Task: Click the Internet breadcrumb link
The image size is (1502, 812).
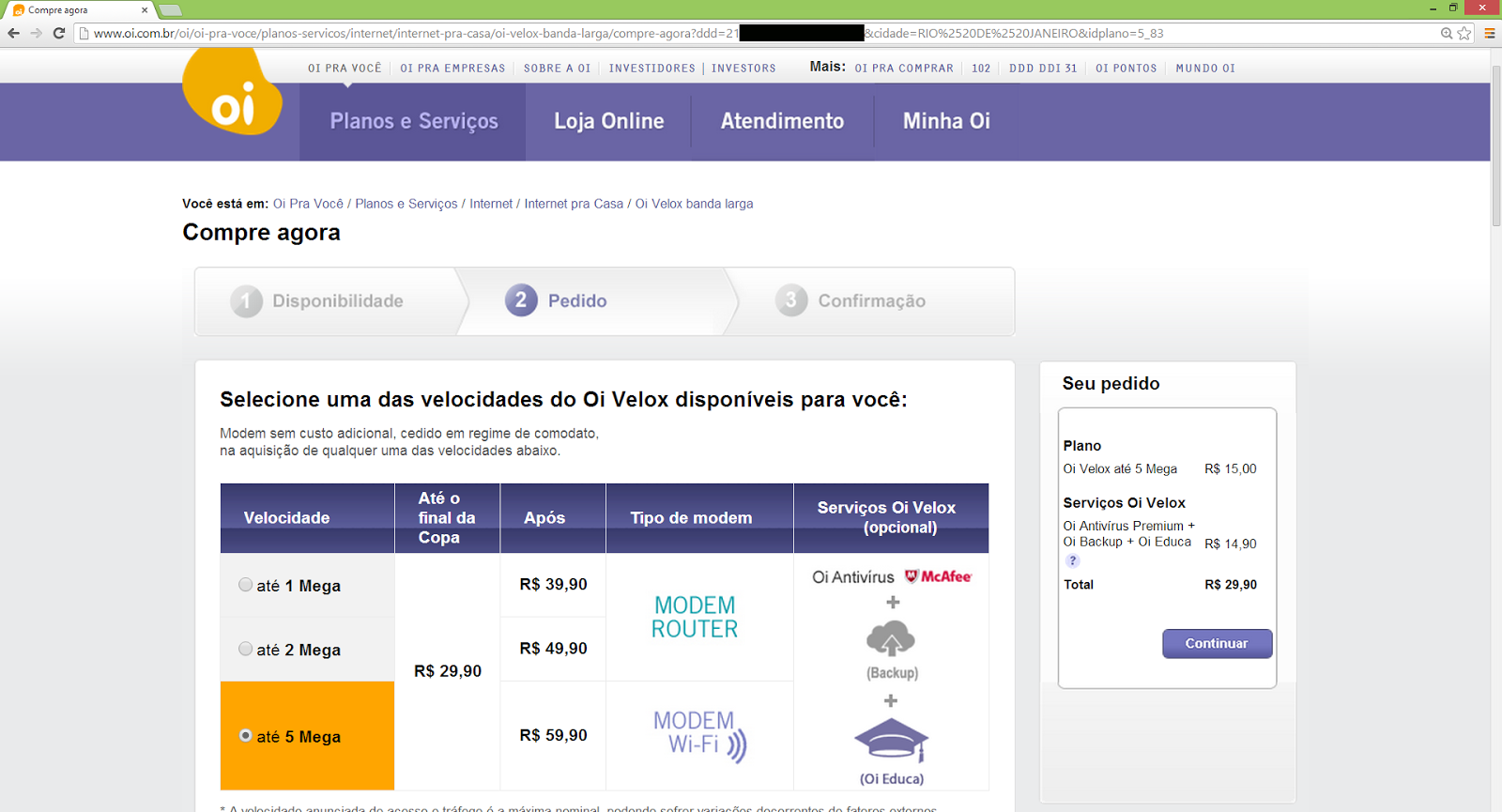Action: coord(491,204)
